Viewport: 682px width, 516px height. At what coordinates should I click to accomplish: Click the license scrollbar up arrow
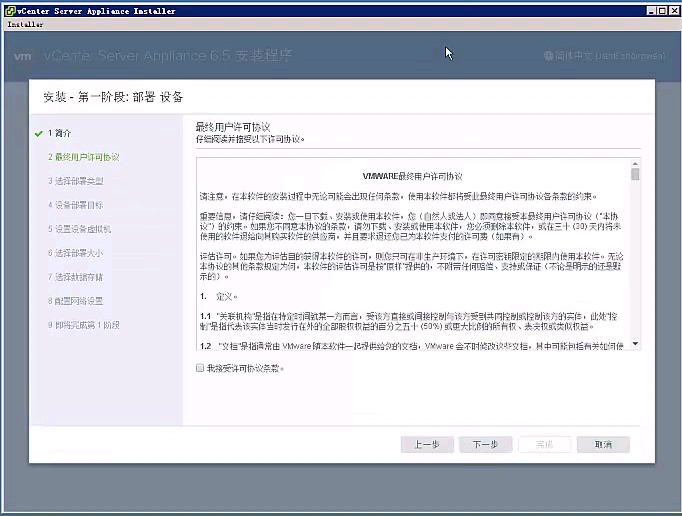coord(635,164)
